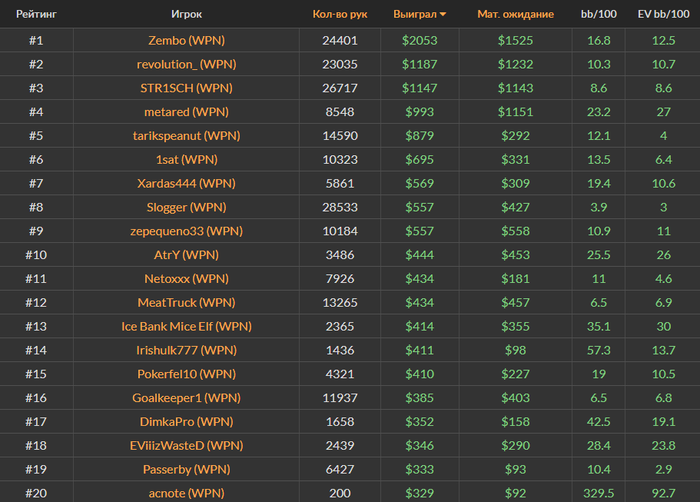Sort table by Мат. ожидание header

pyautogui.click(x=516, y=14)
